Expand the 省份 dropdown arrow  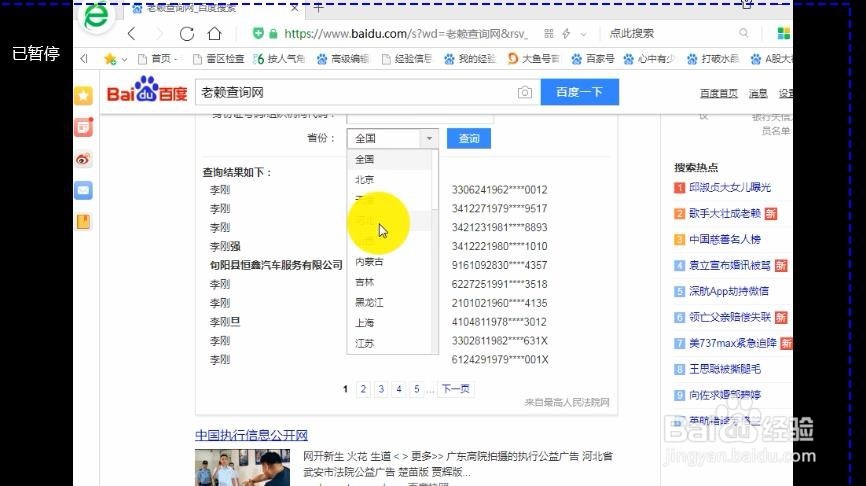coord(429,138)
